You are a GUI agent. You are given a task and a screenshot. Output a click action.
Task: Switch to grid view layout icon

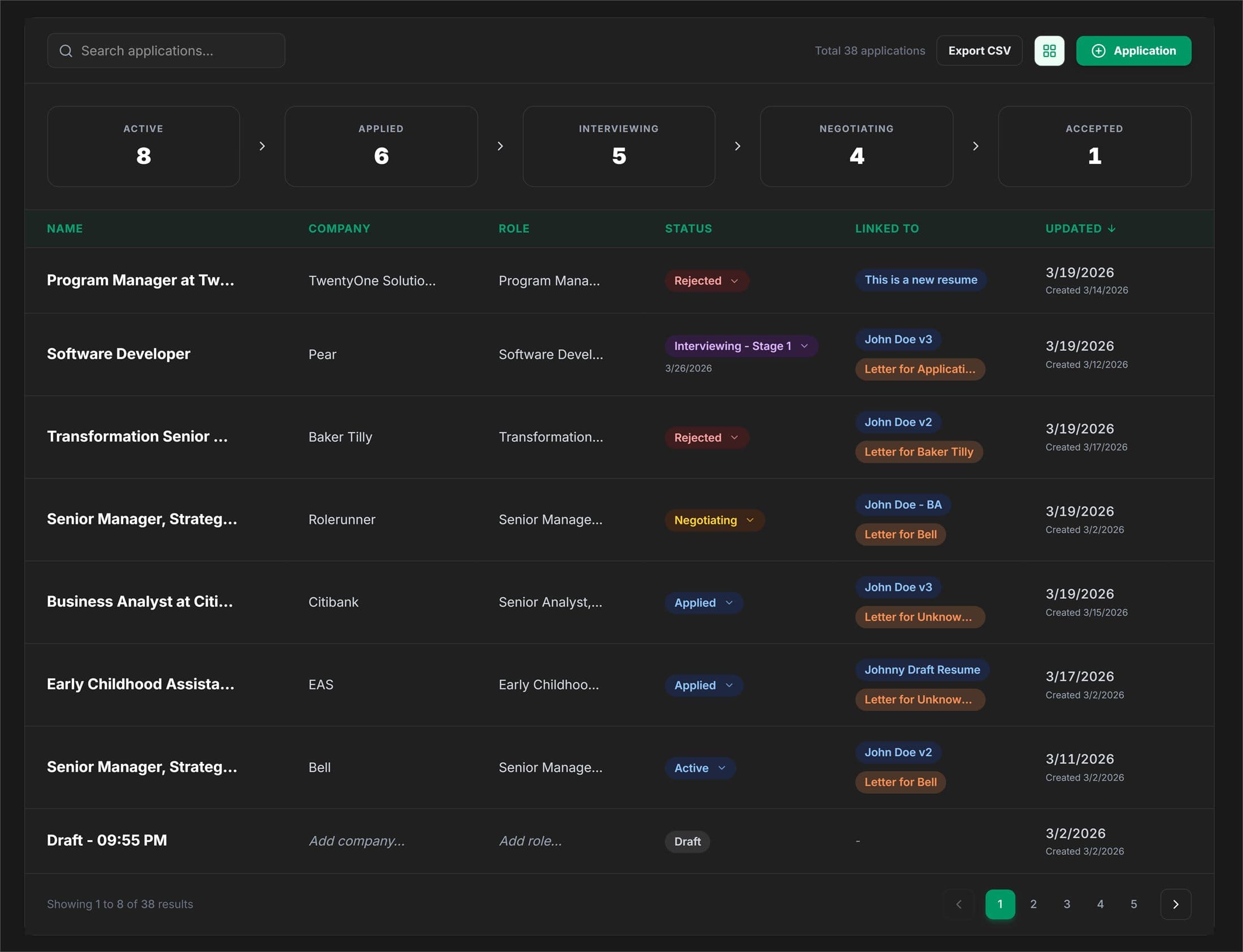(x=1049, y=51)
